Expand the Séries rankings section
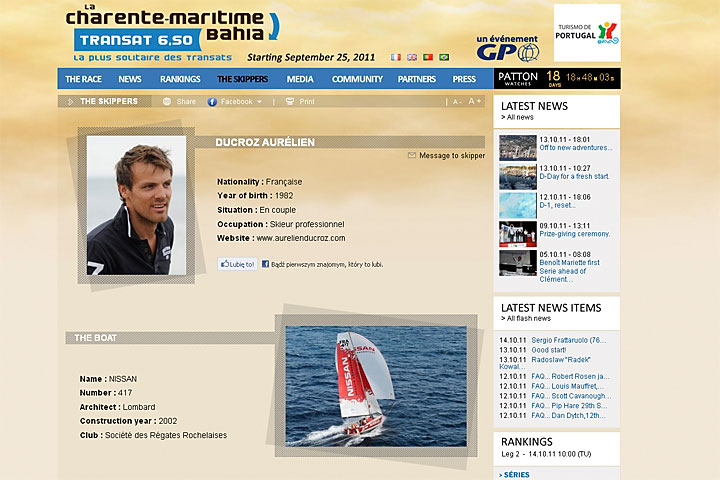Viewport: 720px width, 480px height. (x=514, y=474)
